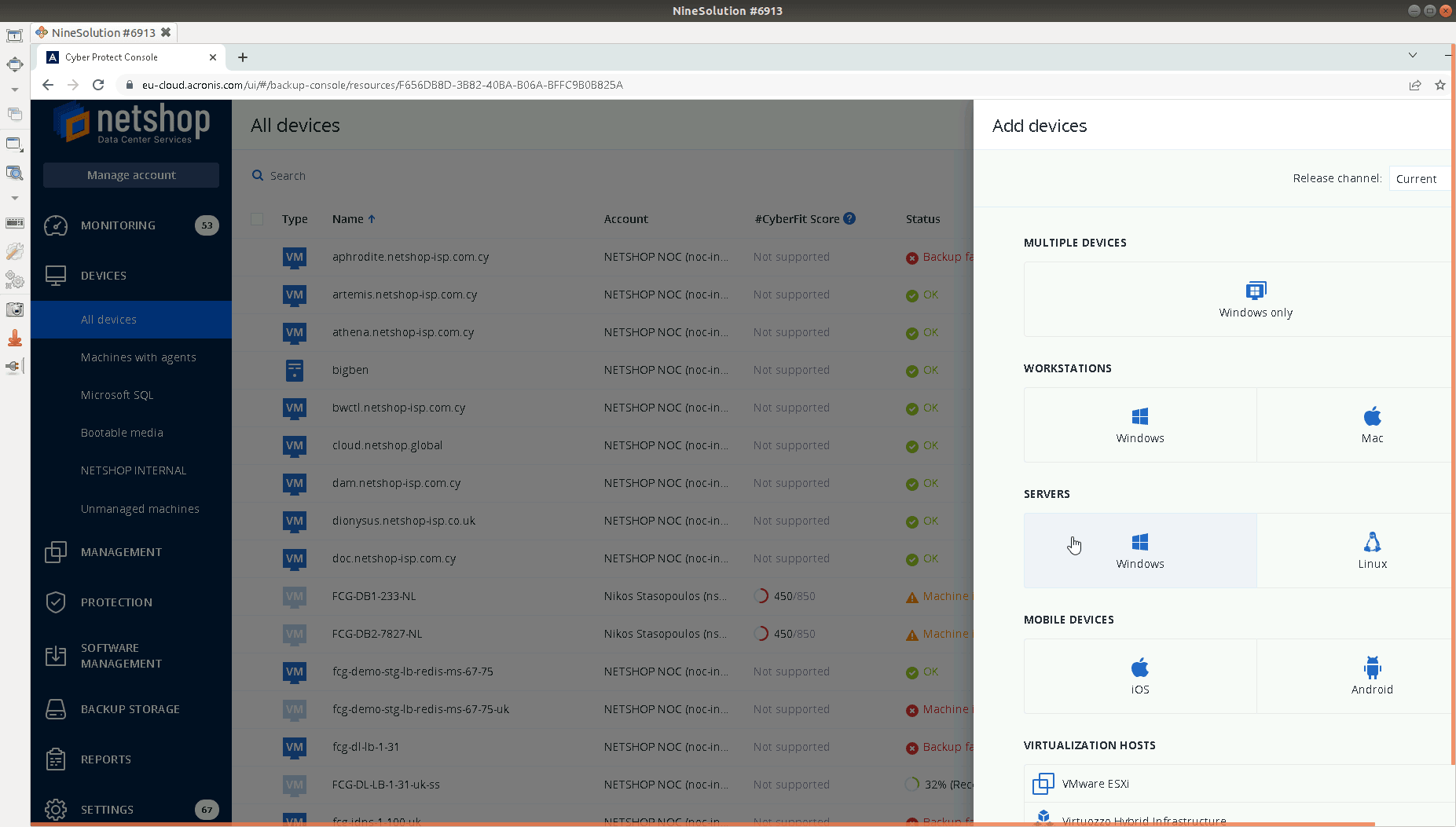
Task: Click the tab list chevron near the browser tabs
Action: [1412, 56]
